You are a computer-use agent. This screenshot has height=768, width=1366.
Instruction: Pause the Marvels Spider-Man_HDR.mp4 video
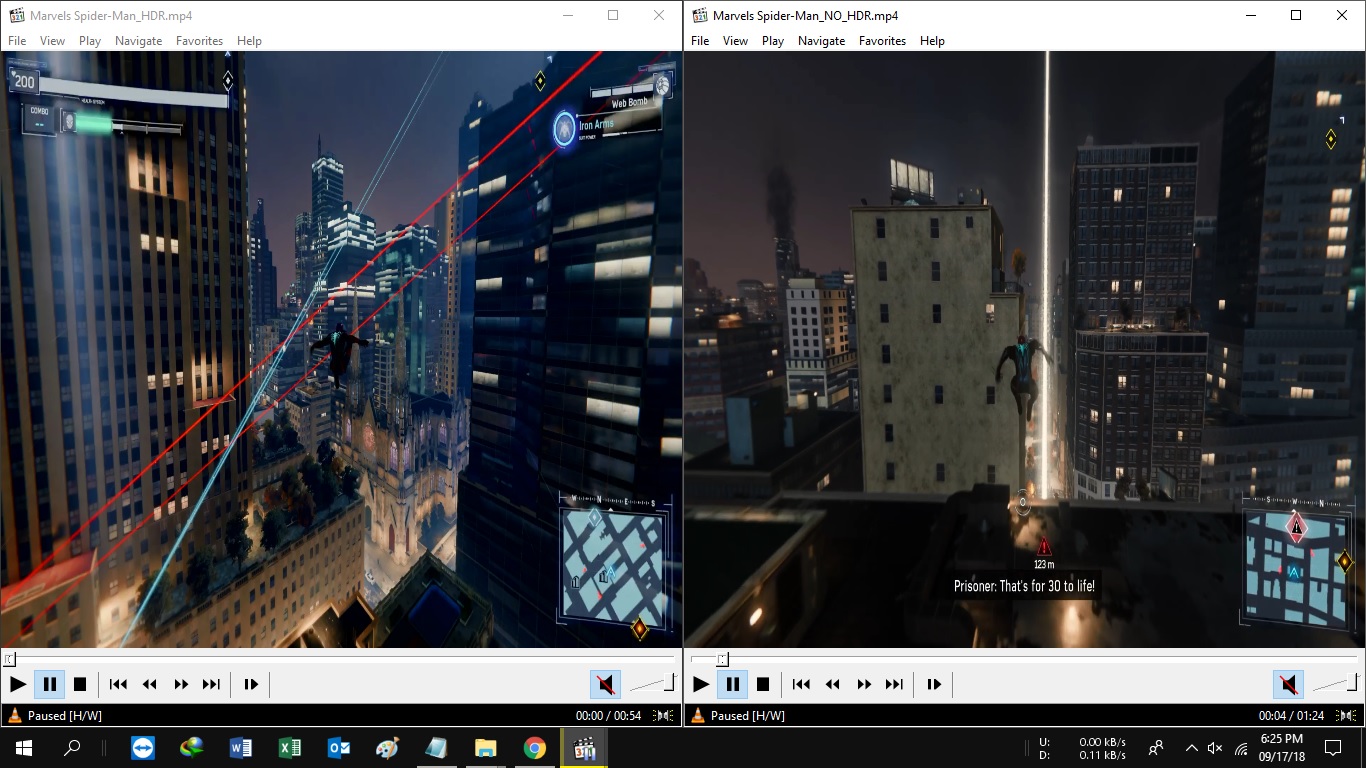49,685
